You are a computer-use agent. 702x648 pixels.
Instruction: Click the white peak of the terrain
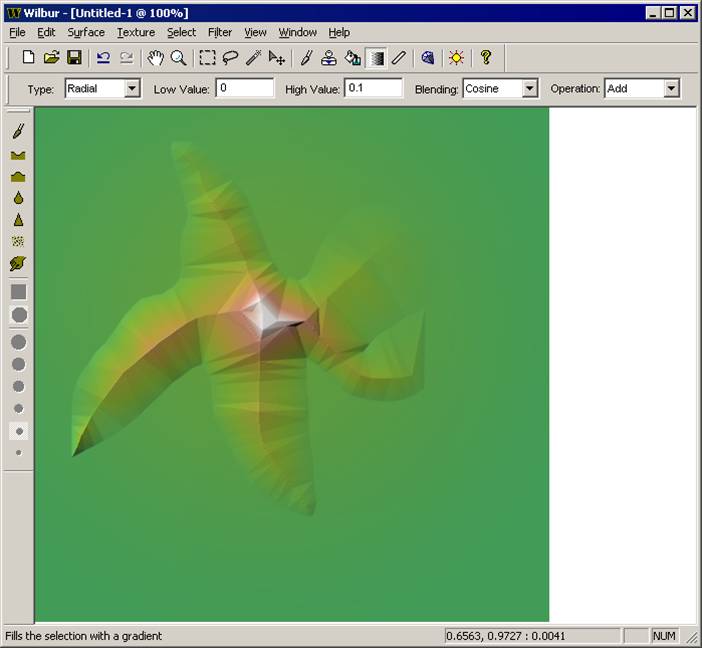point(265,314)
